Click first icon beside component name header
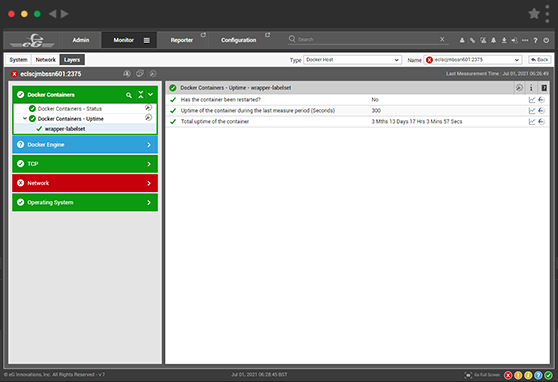The height and width of the screenshot is (382, 558). 127,74
